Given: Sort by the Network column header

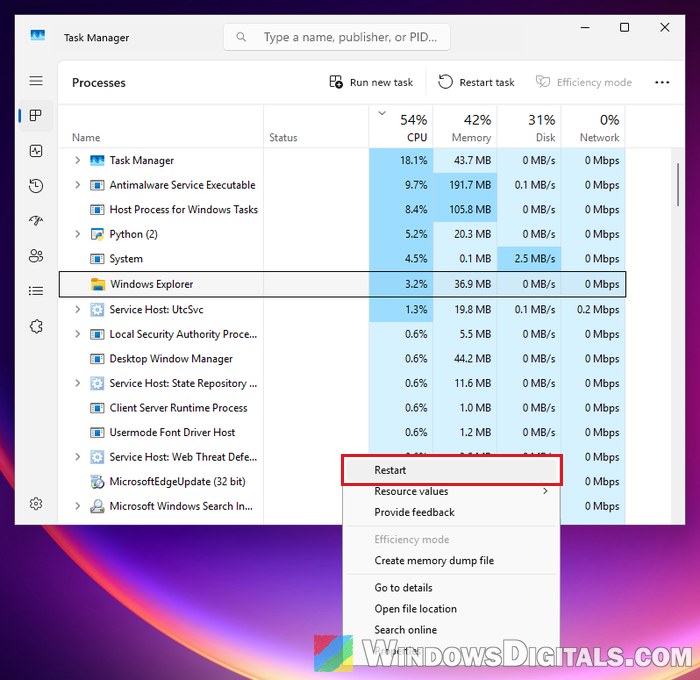Looking at the screenshot, I should pyautogui.click(x=593, y=127).
